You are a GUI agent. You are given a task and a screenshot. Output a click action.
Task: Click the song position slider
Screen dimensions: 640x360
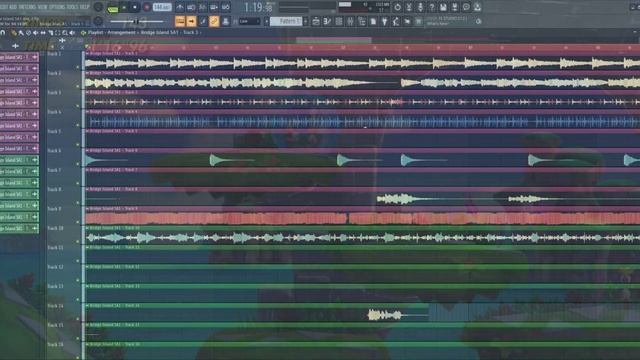click(138, 21)
